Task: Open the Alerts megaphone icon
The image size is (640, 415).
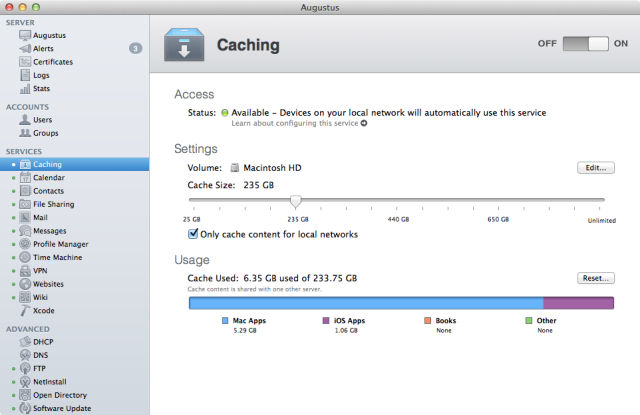Action: (25, 49)
